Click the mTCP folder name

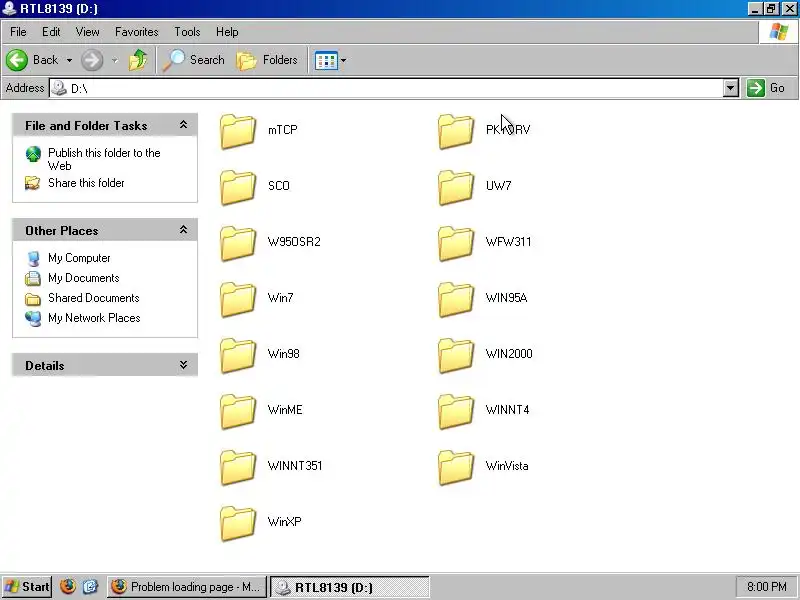click(283, 130)
